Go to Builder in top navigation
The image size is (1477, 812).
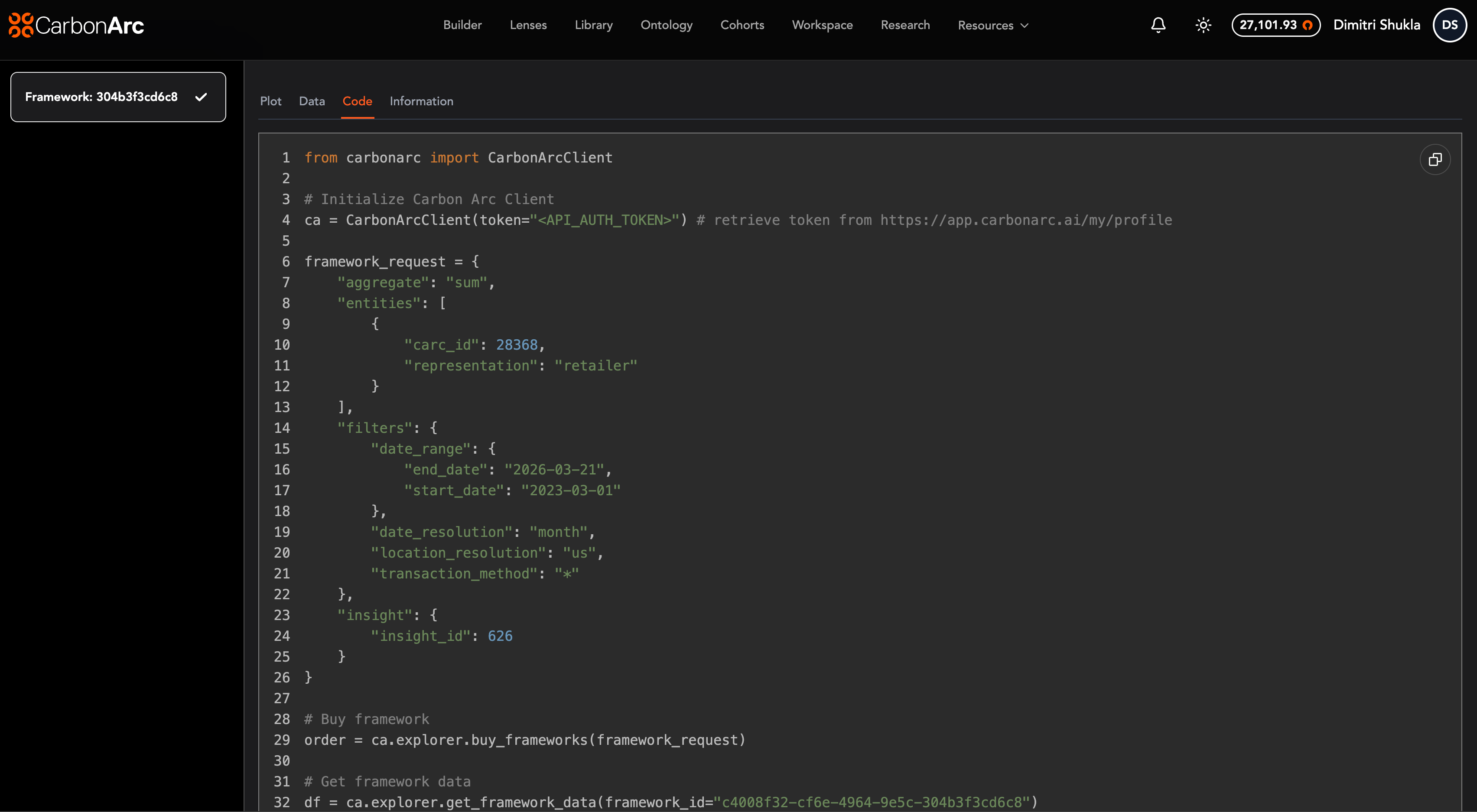pos(462,25)
